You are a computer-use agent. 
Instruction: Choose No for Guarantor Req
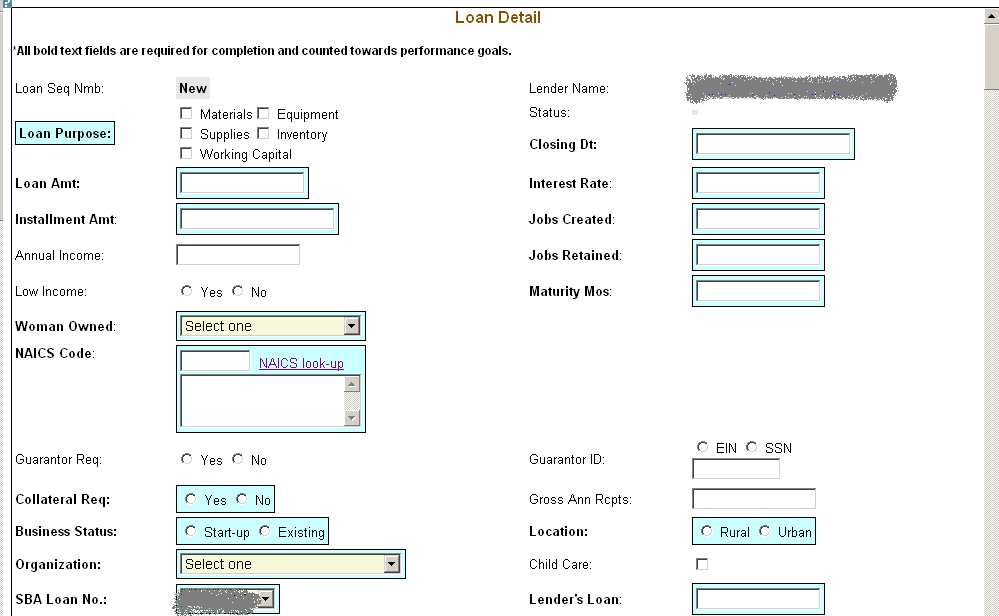pyautogui.click(x=238, y=459)
